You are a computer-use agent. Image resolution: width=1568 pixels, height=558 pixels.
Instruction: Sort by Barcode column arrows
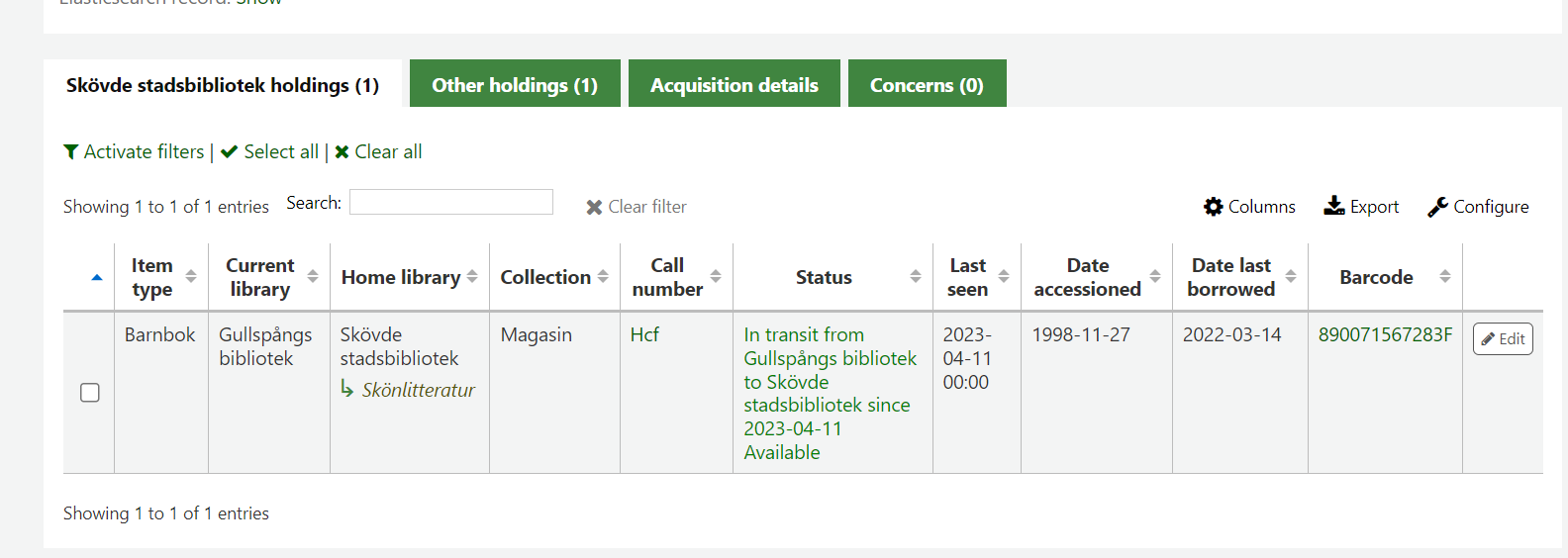(1445, 277)
